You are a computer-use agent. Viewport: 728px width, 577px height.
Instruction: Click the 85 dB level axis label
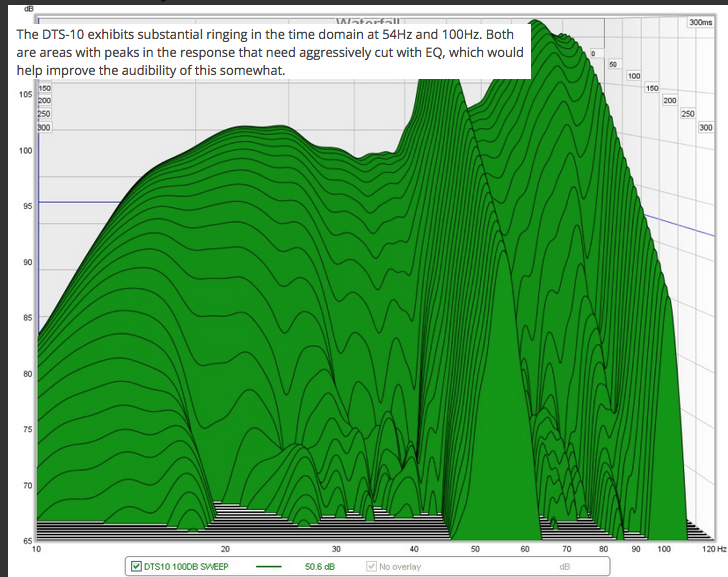[27, 318]
